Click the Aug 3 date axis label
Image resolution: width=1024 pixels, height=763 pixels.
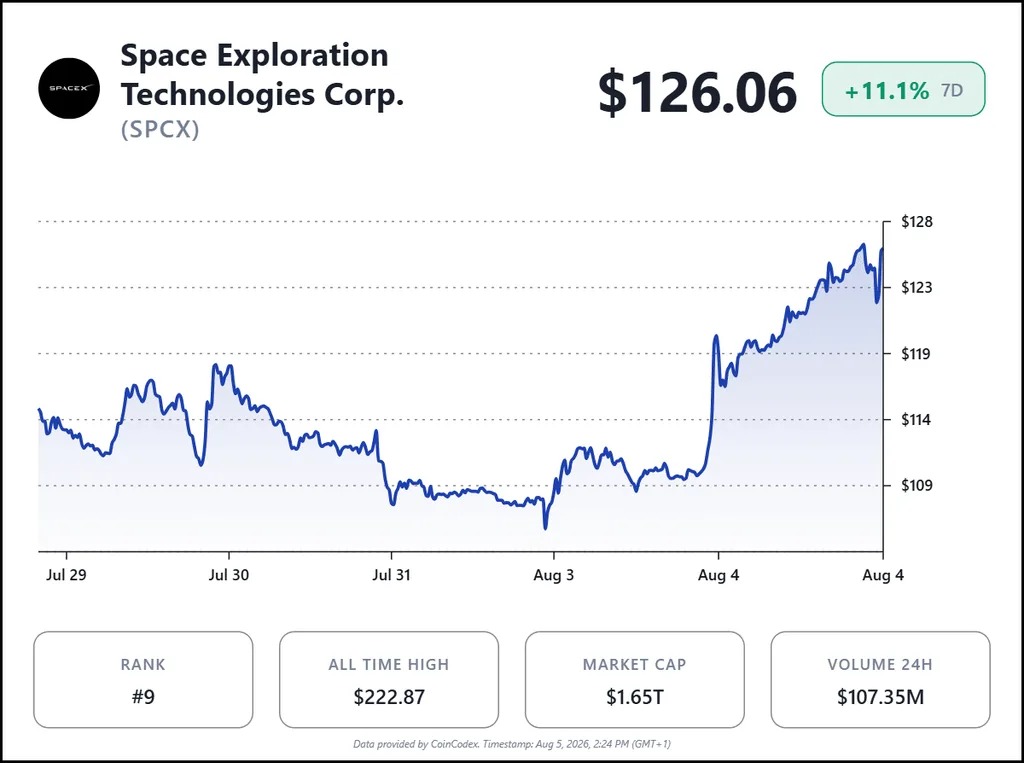(x=554, y=575)
